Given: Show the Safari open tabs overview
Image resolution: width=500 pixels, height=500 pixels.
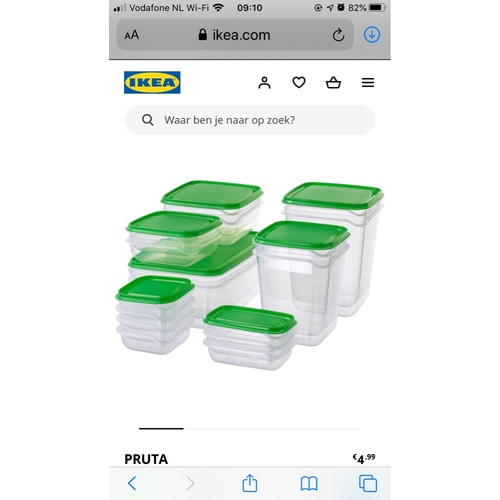Looking at the screenshot, I should coord(368,483).
